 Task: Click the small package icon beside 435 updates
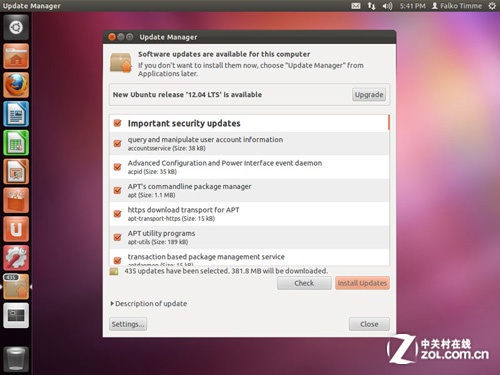coord(114,271)
